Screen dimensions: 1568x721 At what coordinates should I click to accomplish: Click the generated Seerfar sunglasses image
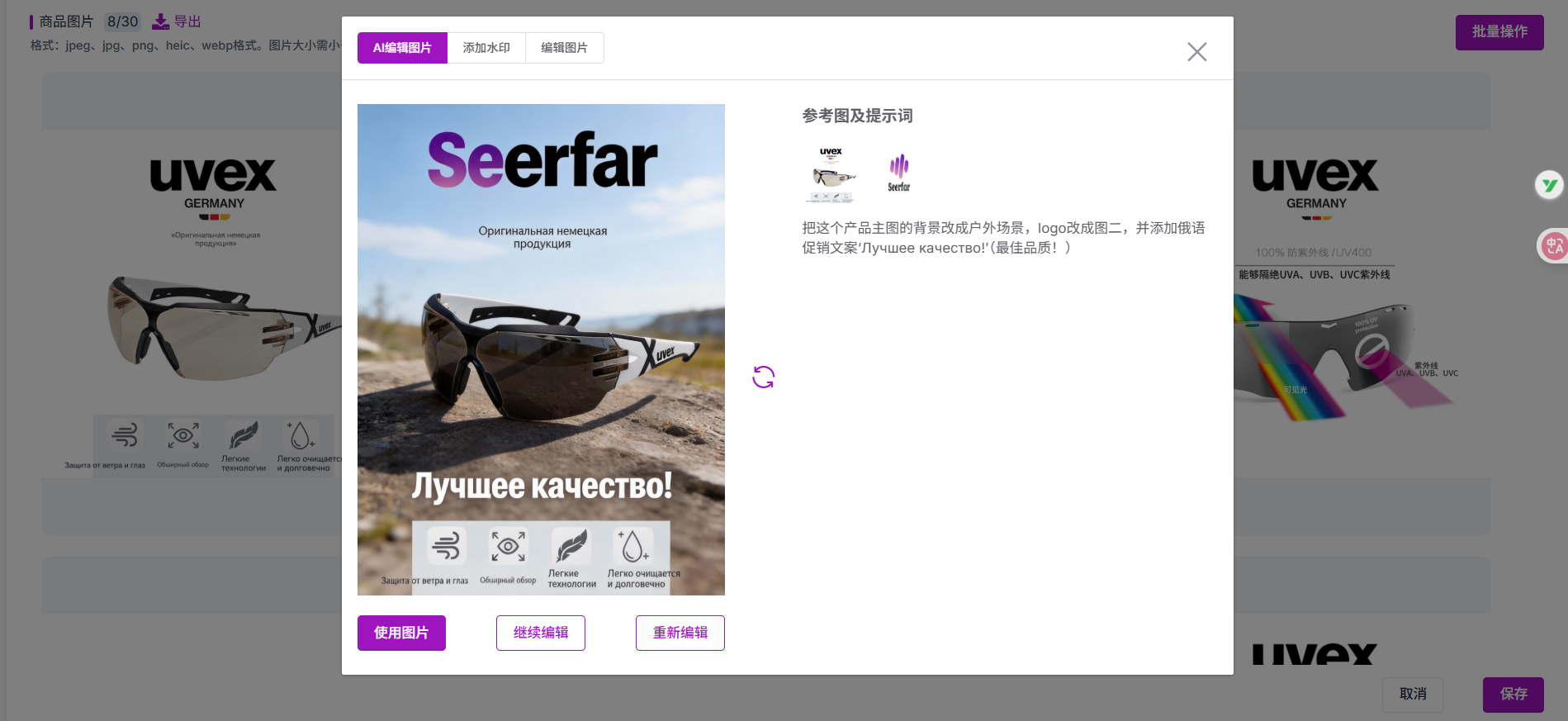pos(541,349)
